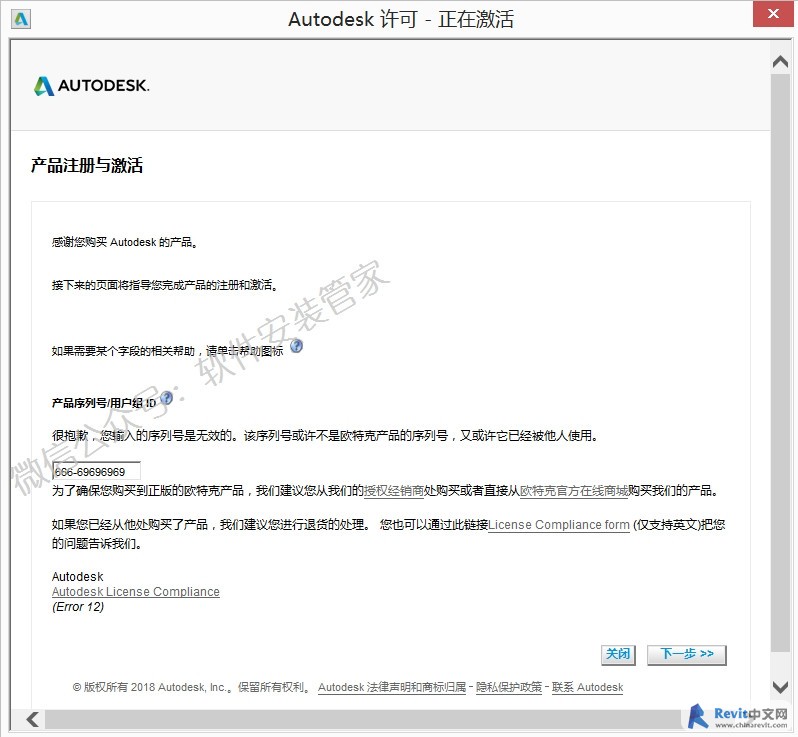
Task: Click the Autodesk app icon in title bar
Action: (21, 19)
